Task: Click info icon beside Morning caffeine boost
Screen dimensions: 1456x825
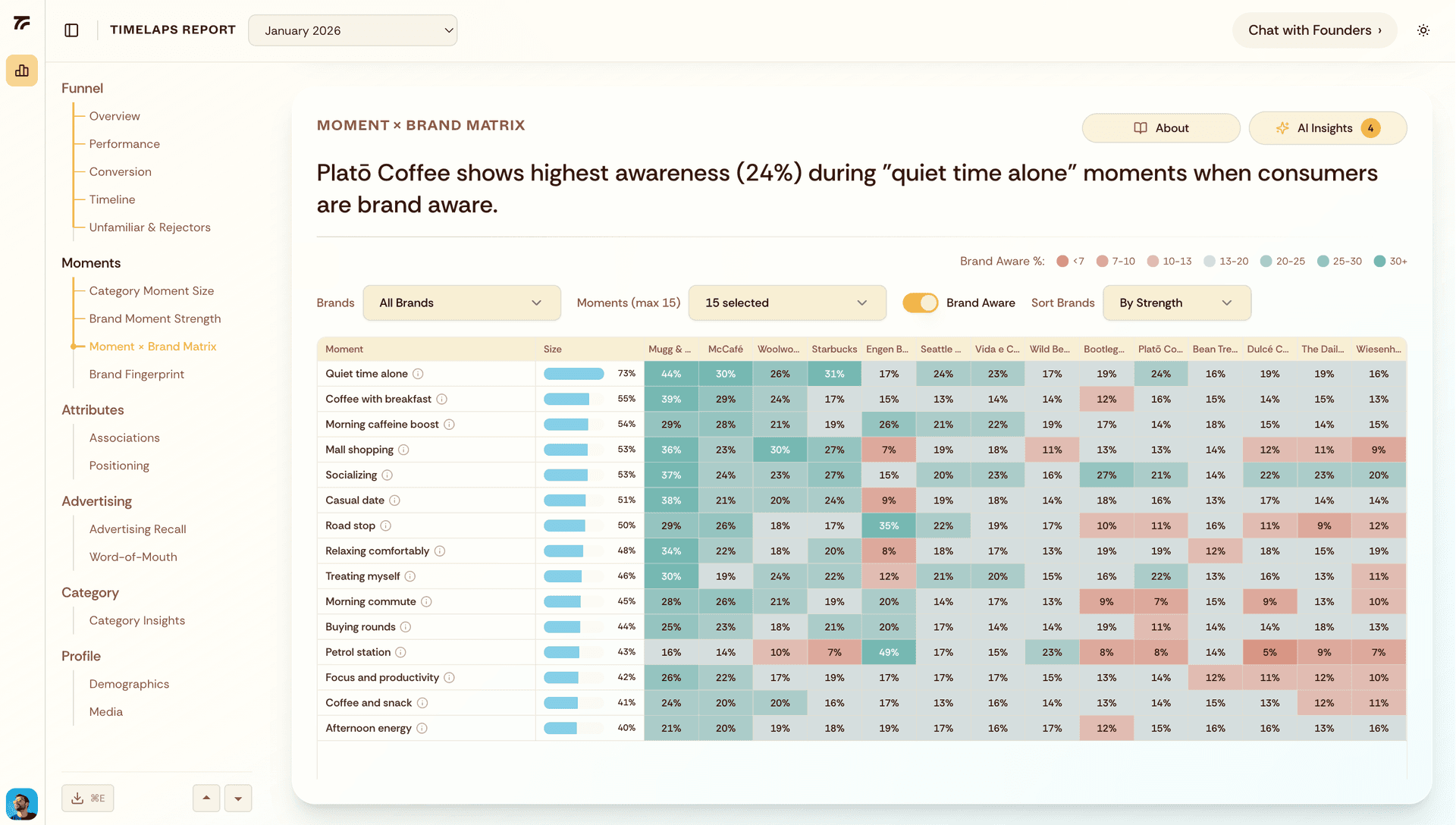Action: [449, 425]
